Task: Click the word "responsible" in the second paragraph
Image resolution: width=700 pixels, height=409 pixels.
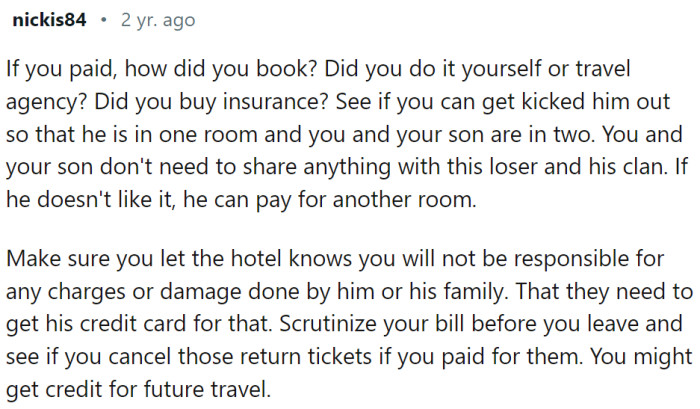Action: 532,262
